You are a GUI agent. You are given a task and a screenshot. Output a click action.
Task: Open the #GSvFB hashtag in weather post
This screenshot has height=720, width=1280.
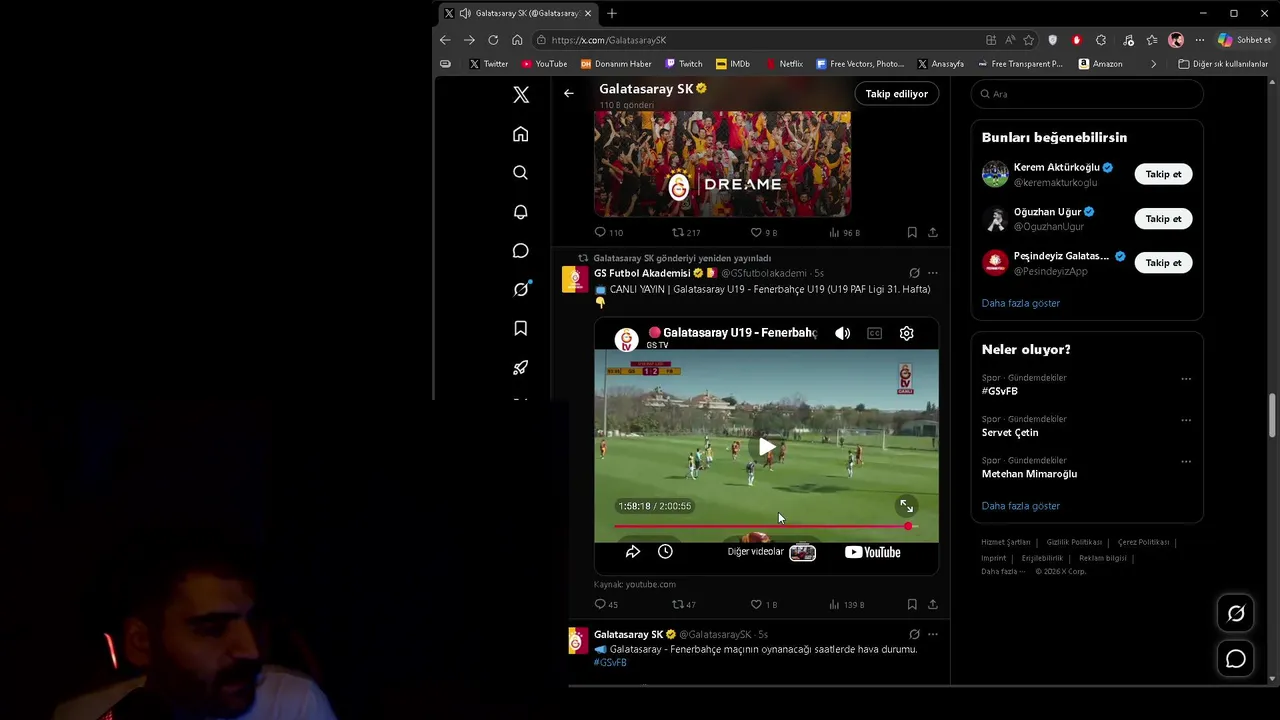click(610, 662)
